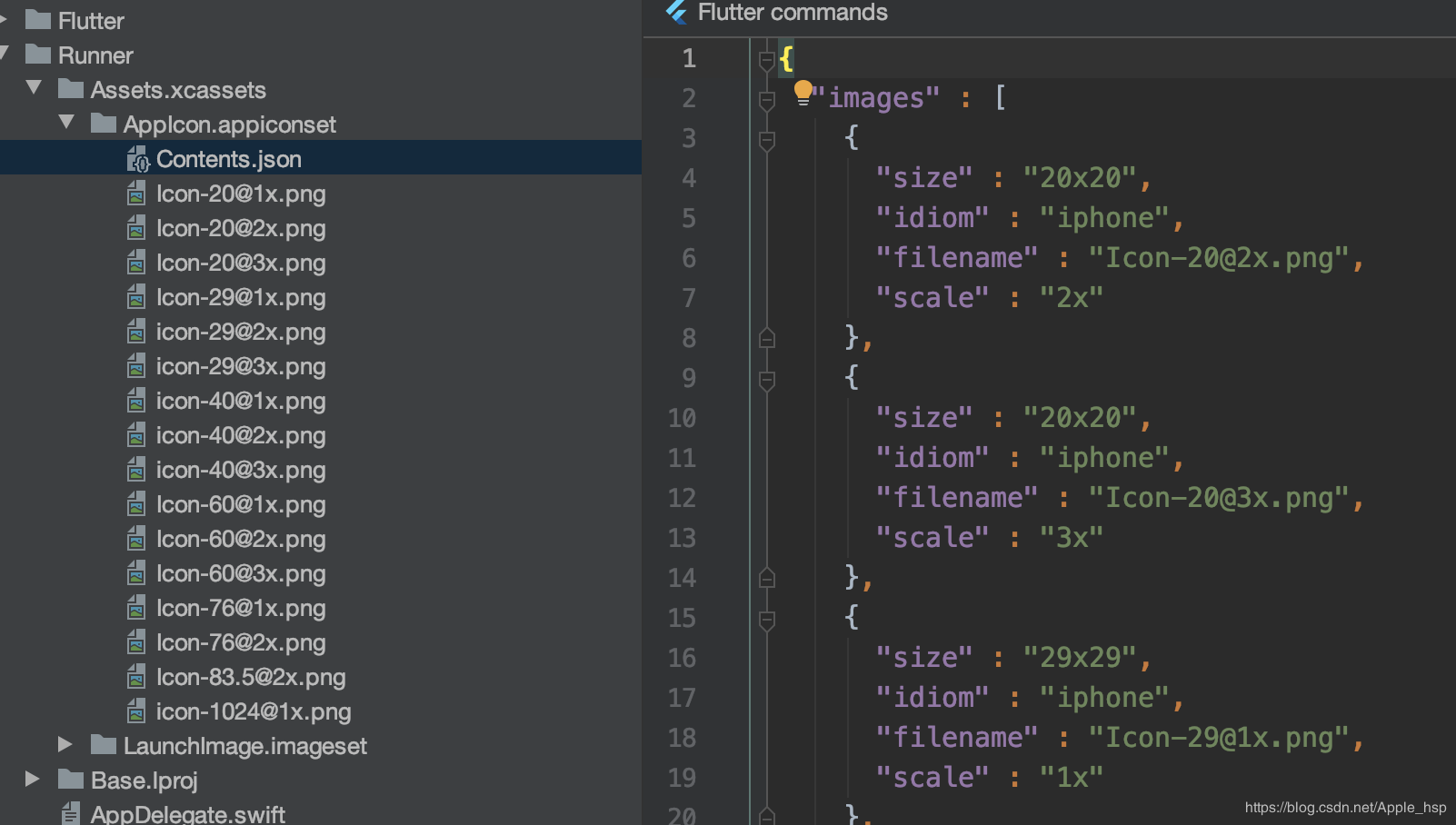Click the image icon of Icon-29@1x.png
Viewport: 1456px width, 825px height.
136,297
